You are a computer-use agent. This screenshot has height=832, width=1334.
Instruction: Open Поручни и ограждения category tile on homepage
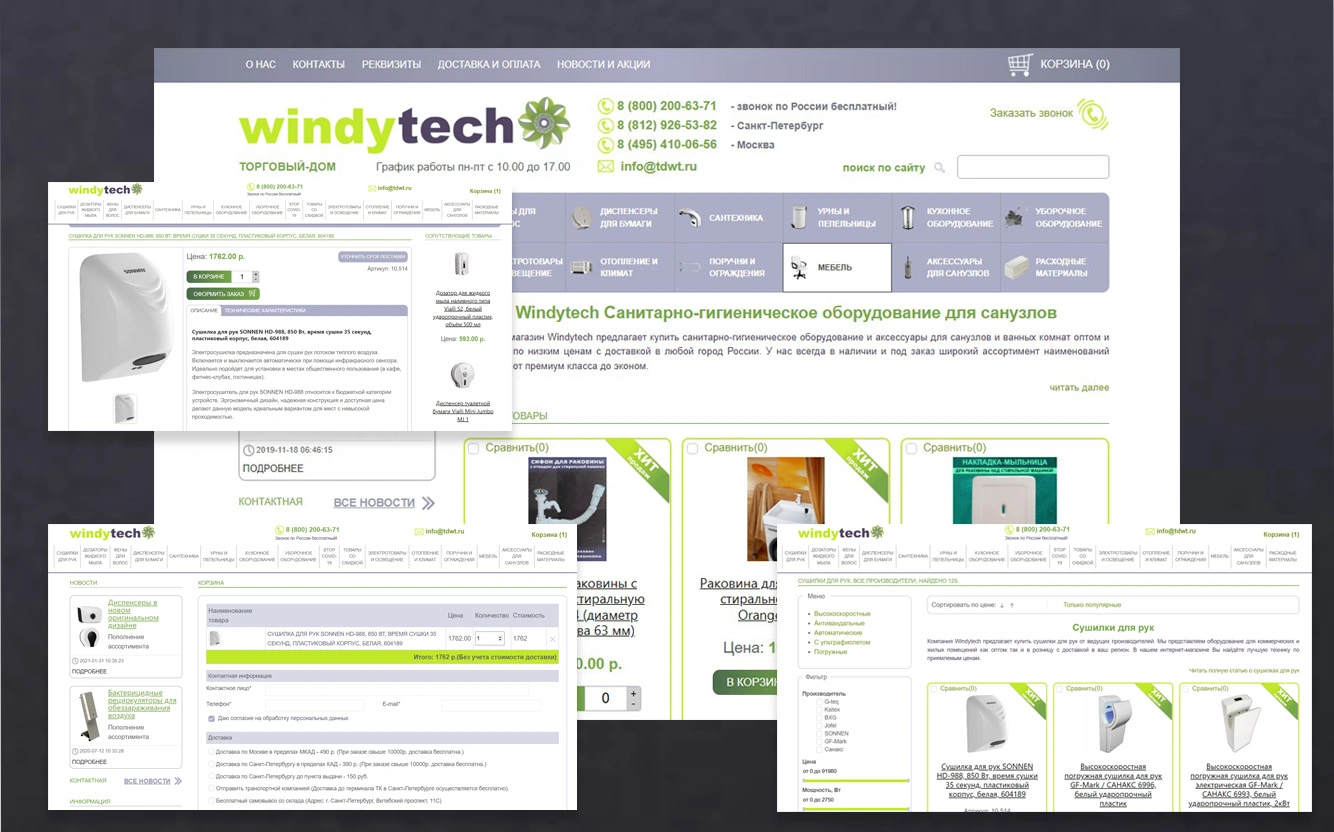[728, 267]
